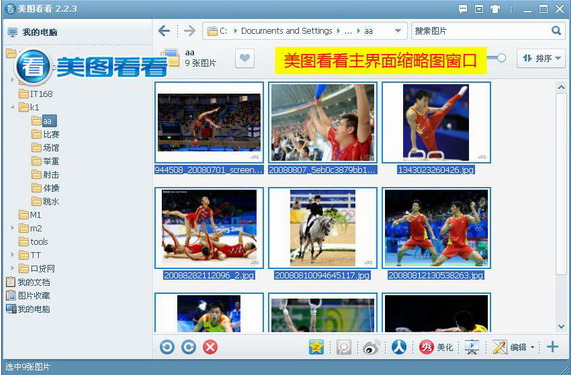The image size is (572, 375).
Task: Click the 美化 beautify button
Action: 436,347
